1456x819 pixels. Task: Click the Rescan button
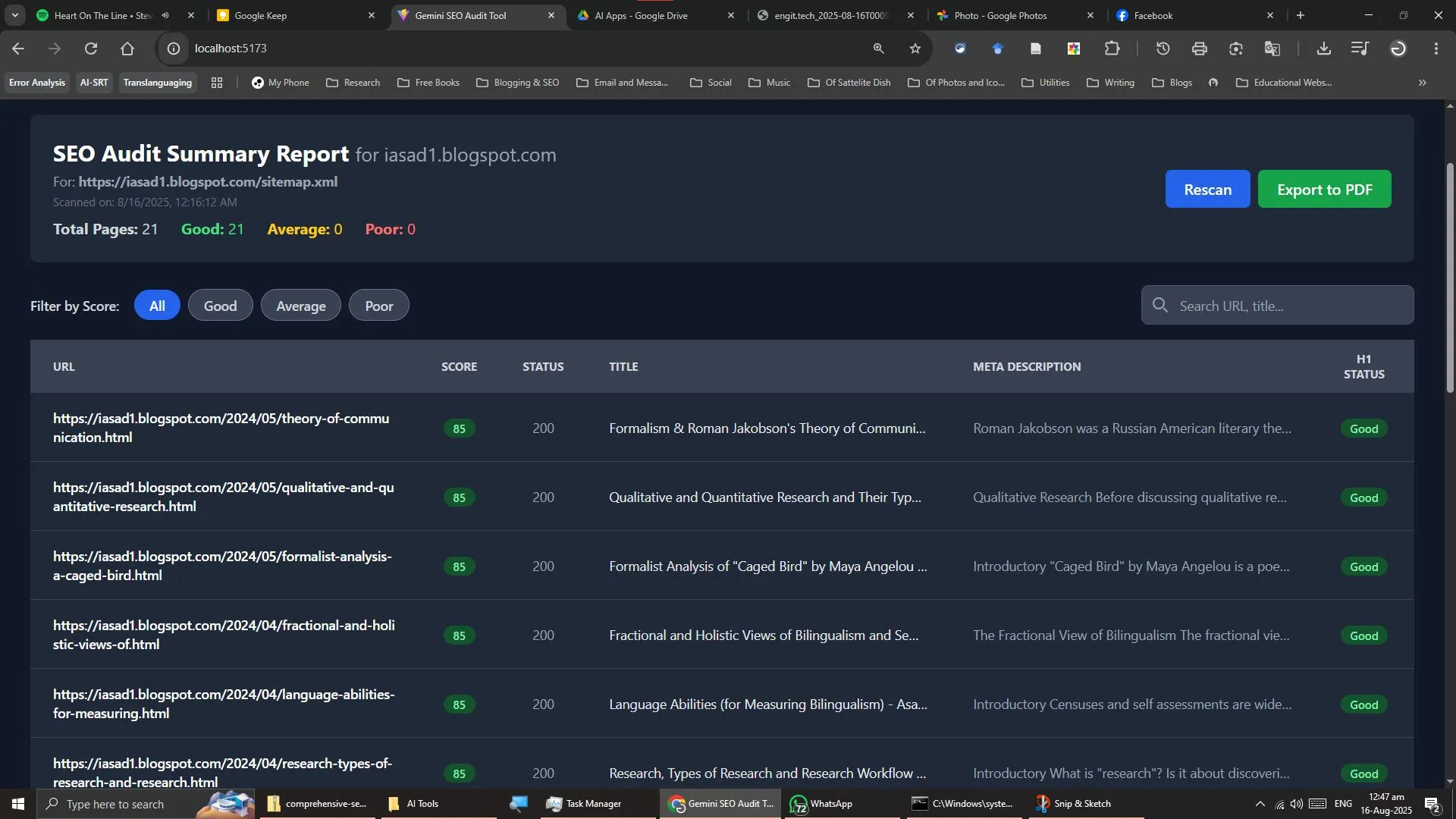point(1207,189)
